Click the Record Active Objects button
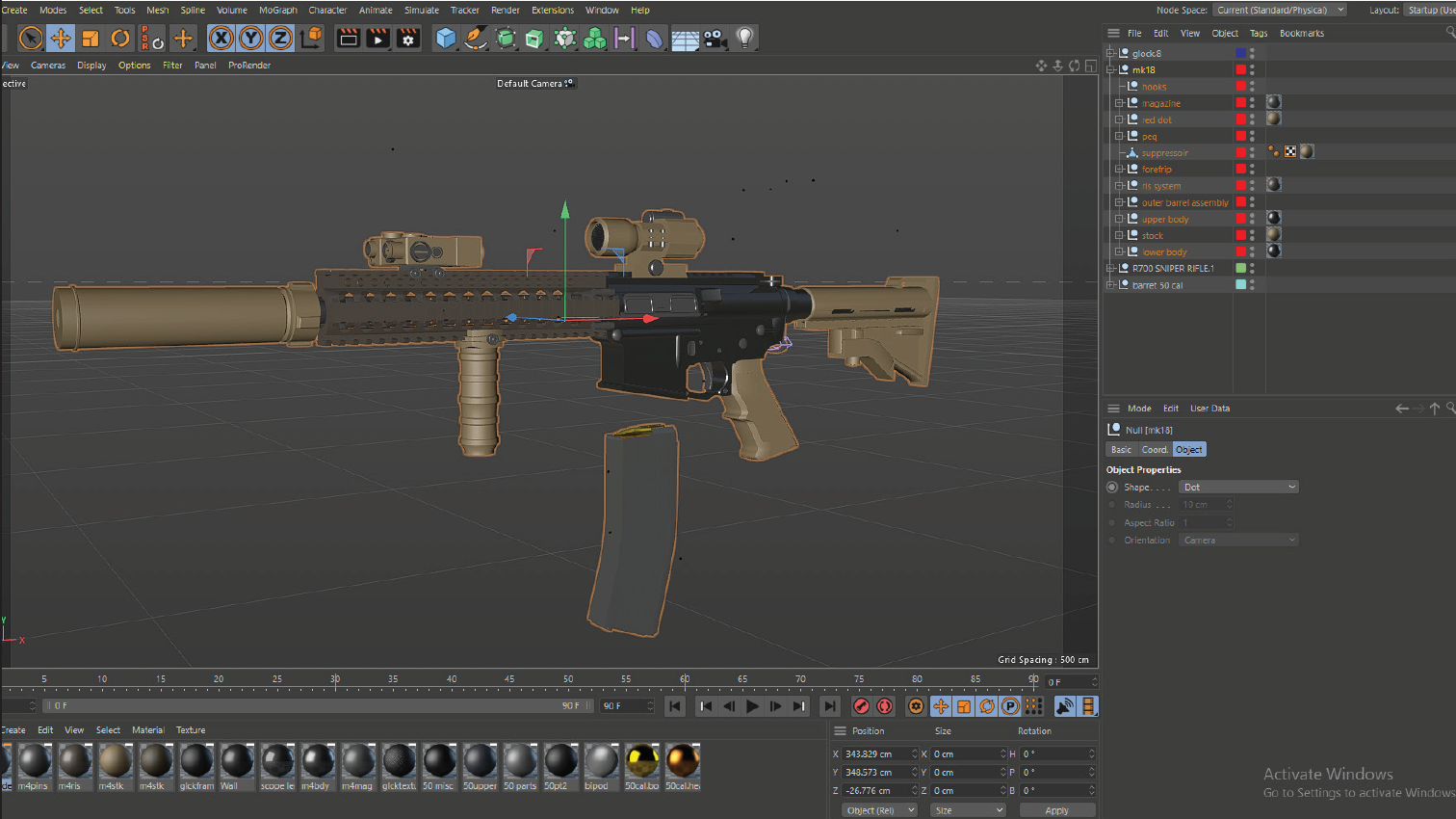 pos(862,706)
